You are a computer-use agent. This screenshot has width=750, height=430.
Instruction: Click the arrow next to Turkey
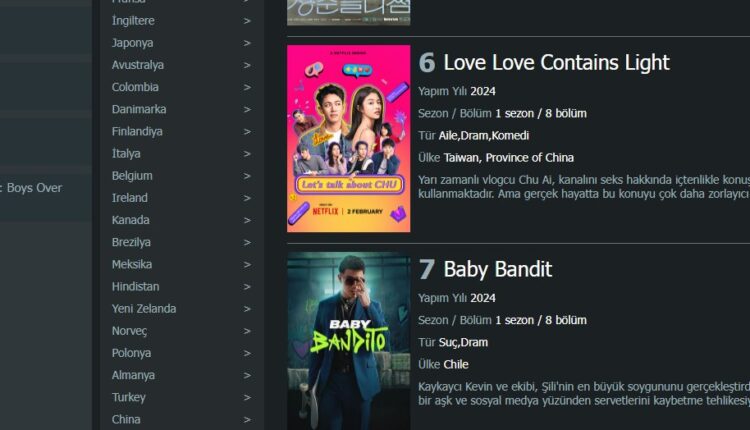(247, 397)
